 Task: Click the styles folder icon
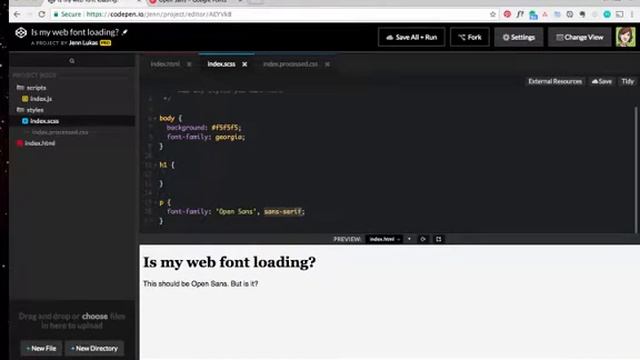coord(20,110)
